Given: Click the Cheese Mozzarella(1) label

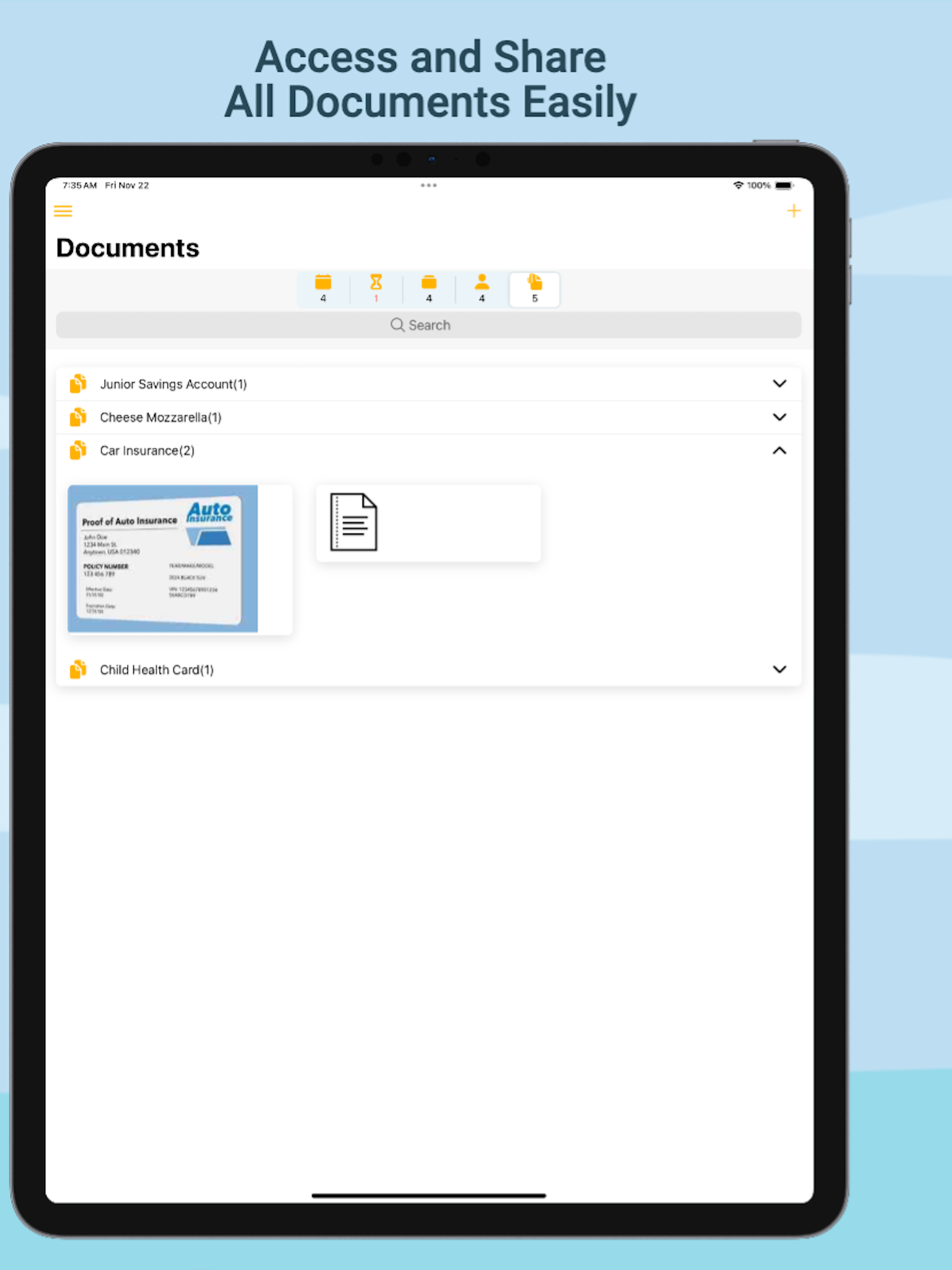Looking at the screenshot, I should [x=161, y=417].
